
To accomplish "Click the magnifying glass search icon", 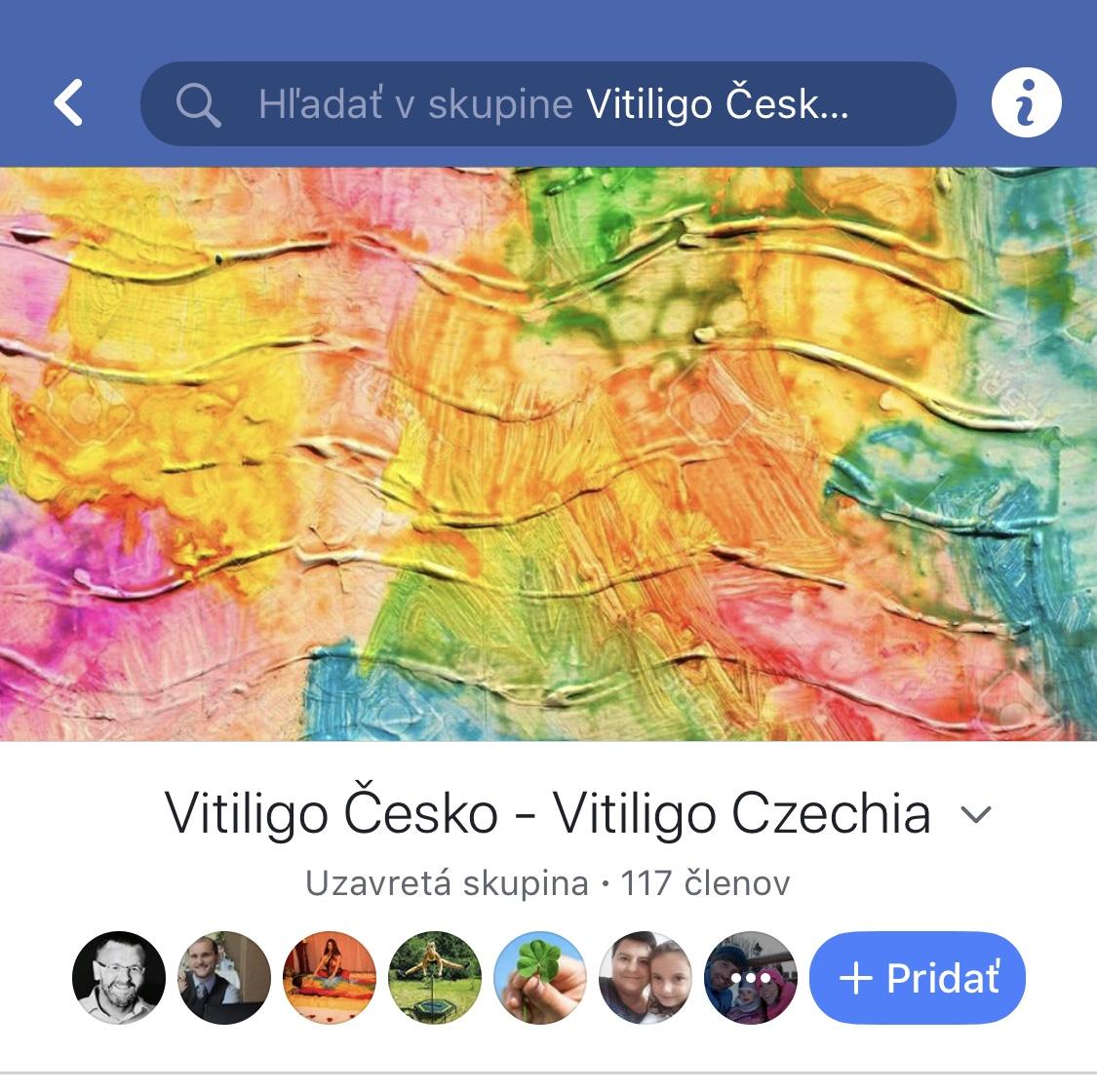I will click(x=199, y=105).
